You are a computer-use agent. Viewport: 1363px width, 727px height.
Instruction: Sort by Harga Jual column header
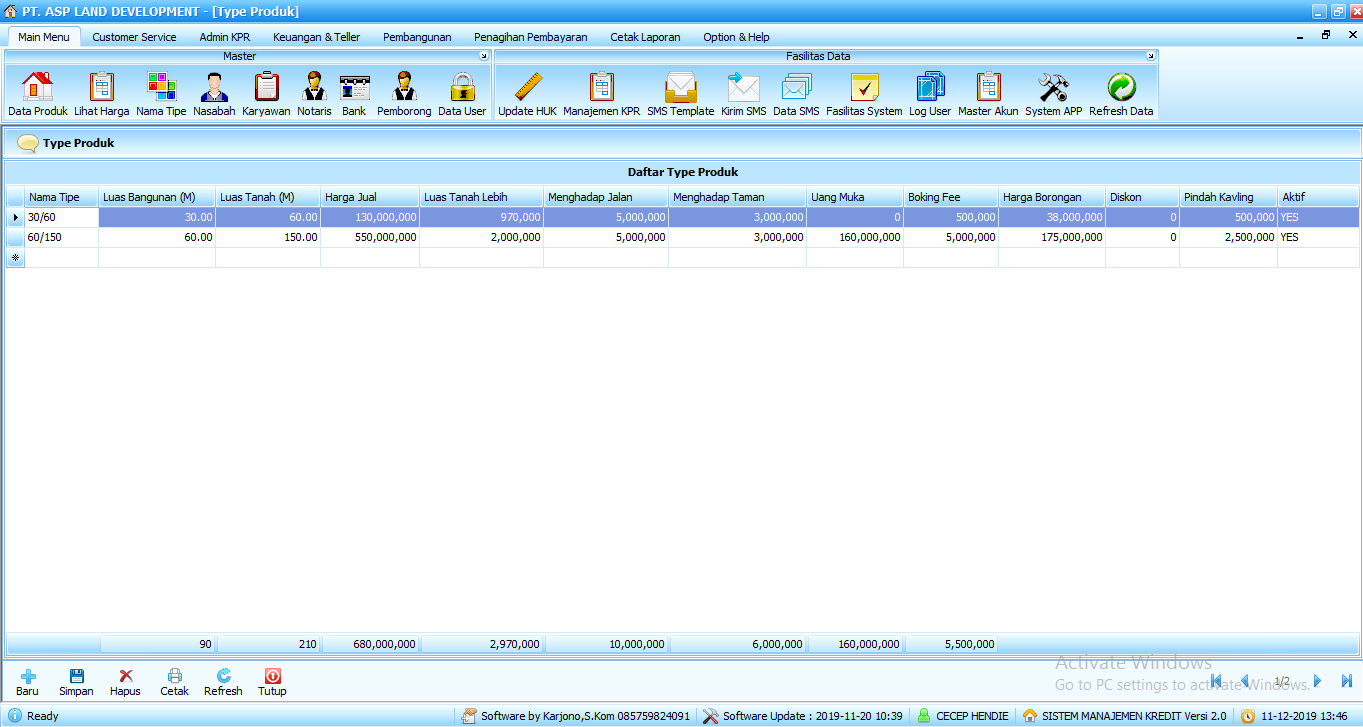pyautogui.click(x=369, y=197)
